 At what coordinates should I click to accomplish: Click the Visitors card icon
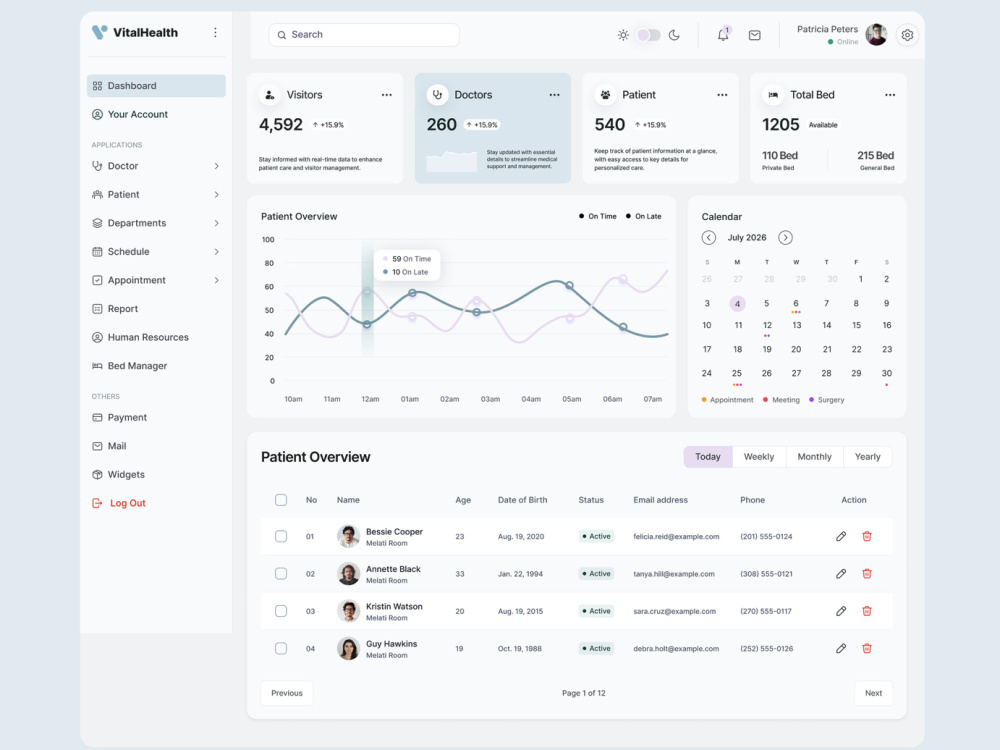[270, 95]
